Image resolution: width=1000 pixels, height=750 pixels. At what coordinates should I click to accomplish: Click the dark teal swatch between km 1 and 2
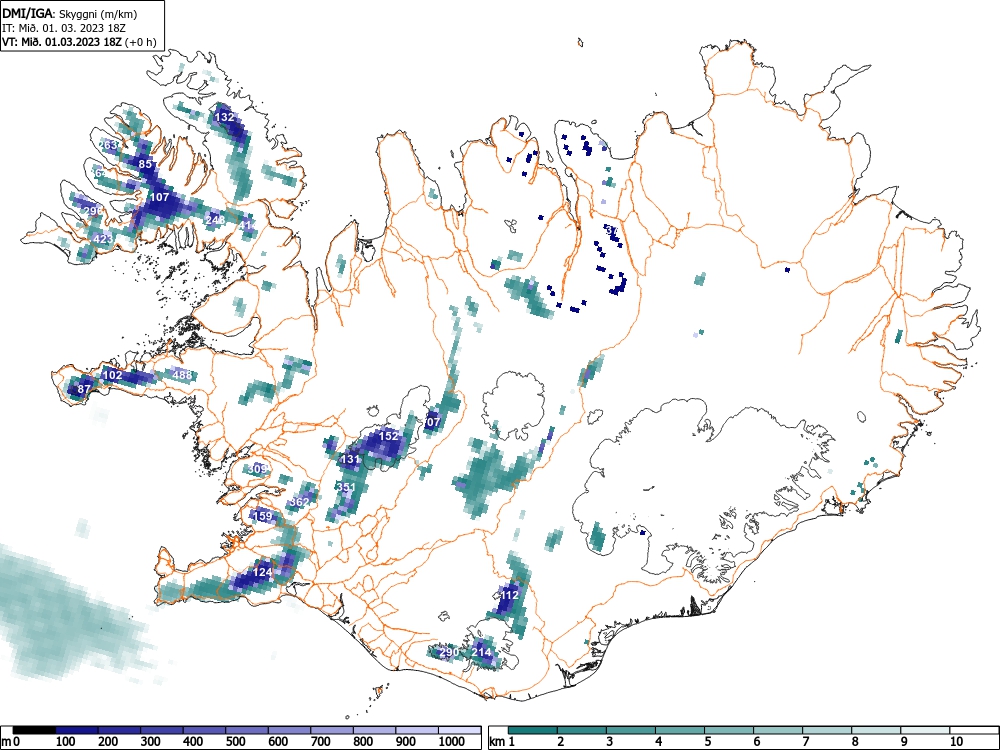coord(533,730)
